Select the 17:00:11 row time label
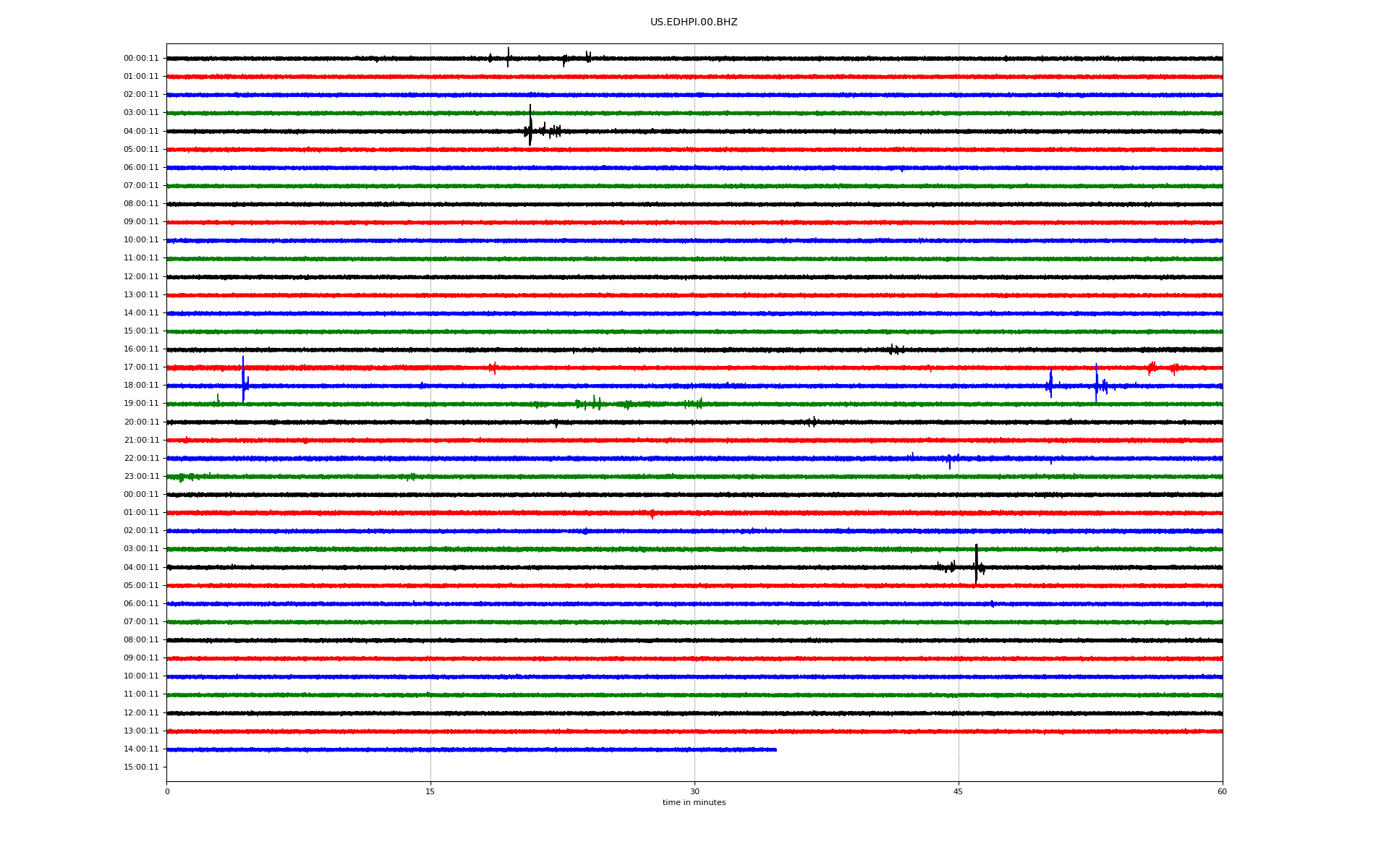The image size is (1389, 868). tap(141, 367)
